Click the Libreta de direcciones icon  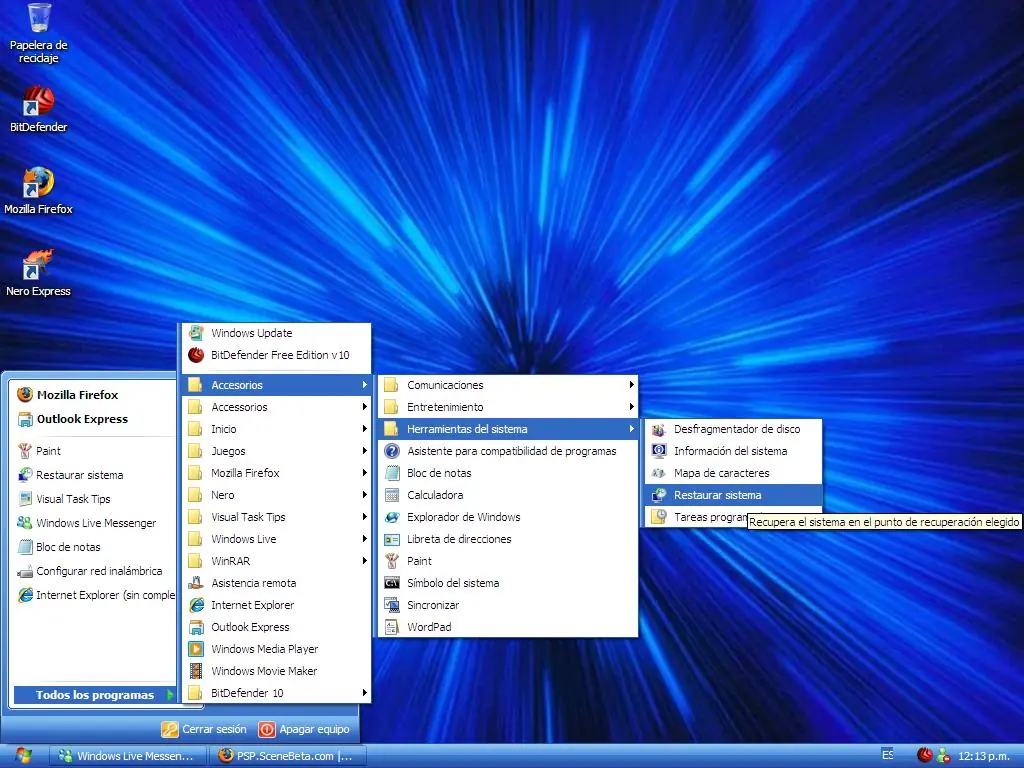392,539
